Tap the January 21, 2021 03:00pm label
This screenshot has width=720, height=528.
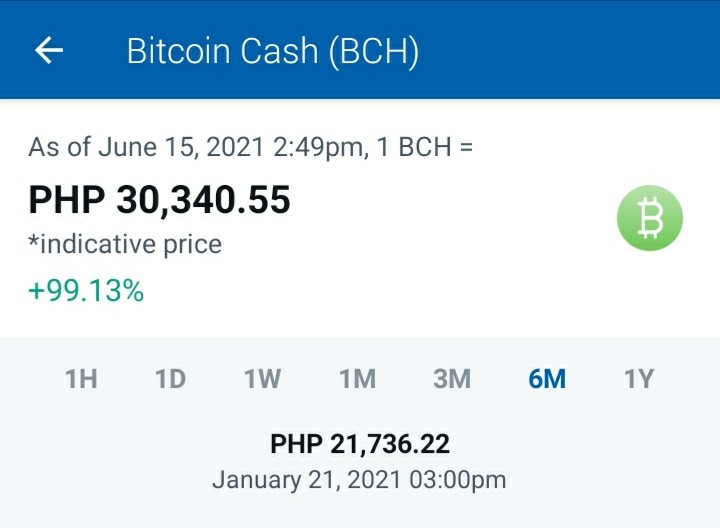360,480
